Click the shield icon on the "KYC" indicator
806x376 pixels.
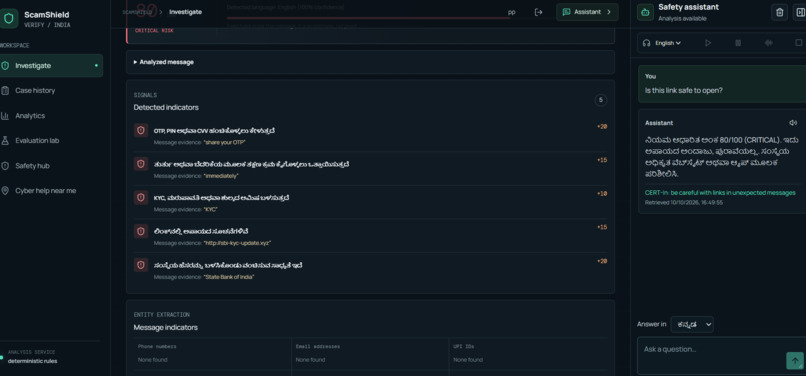coord(141,198)
